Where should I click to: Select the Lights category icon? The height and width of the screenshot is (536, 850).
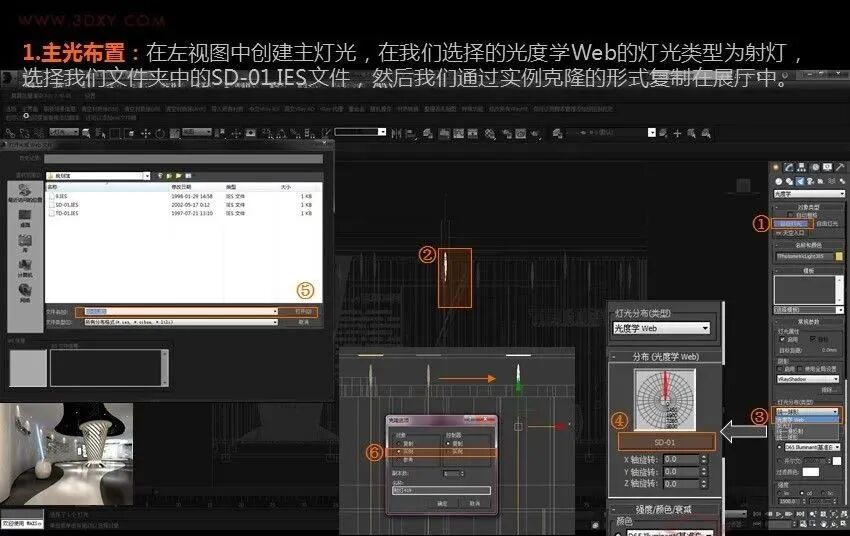click(x=800, y=181)
